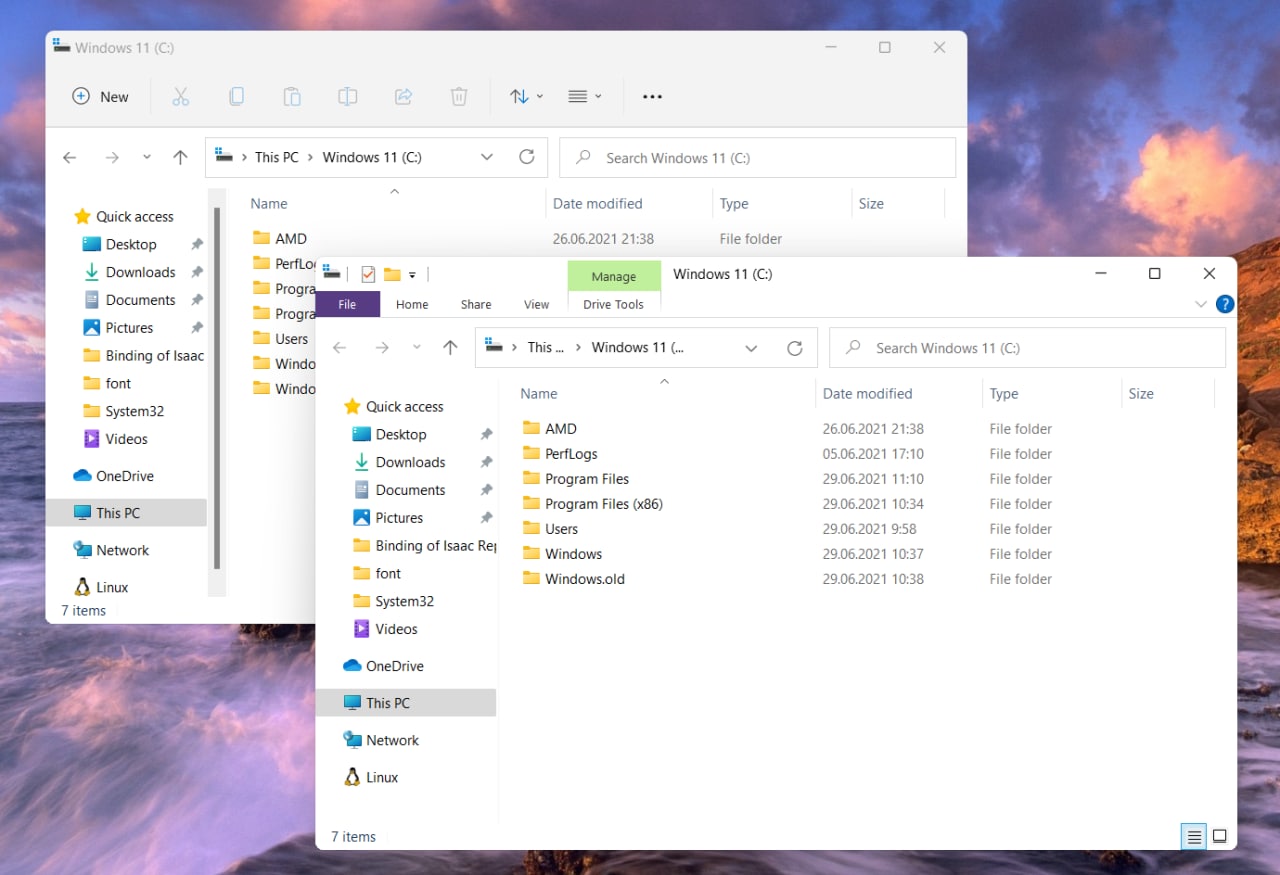Expand address bar history in back window
Viewport: 1280px width, 875px height.
[487, 157]
